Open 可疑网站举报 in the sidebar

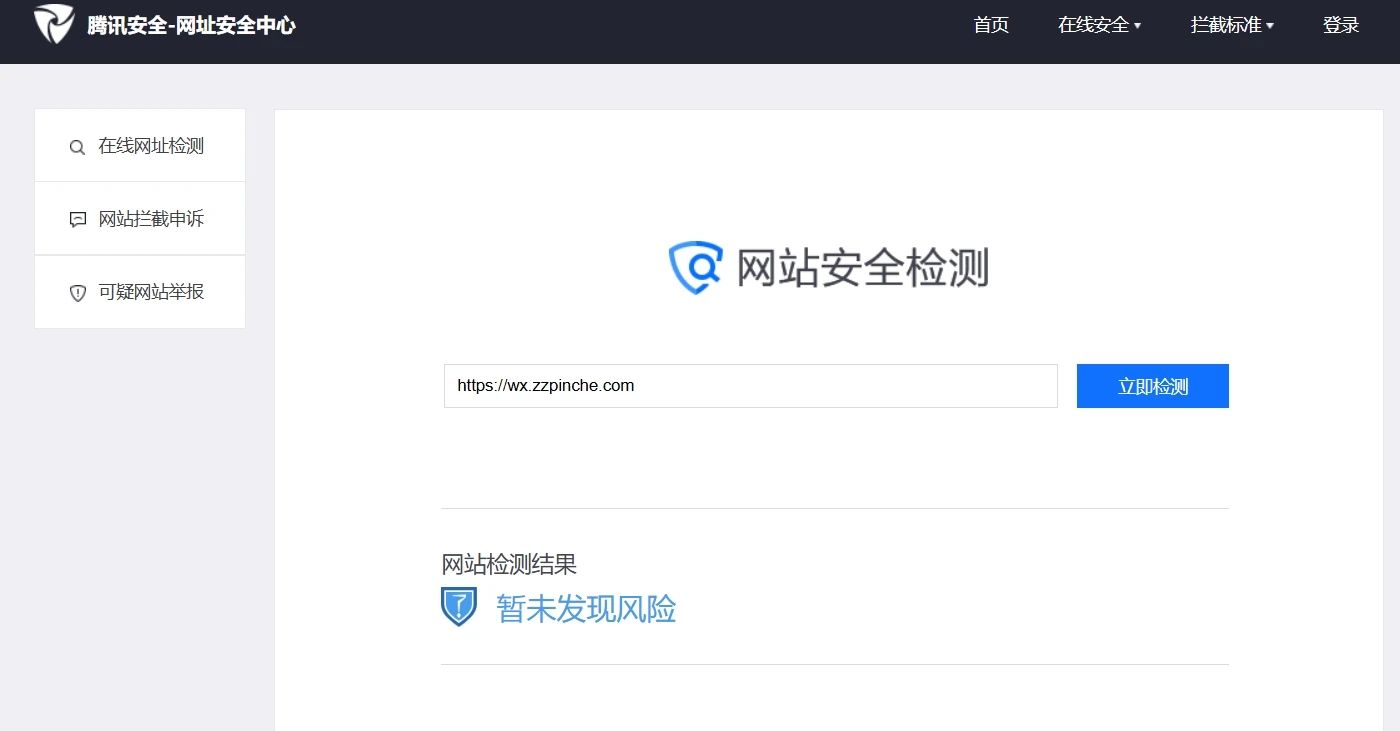(x=140, y=292)
